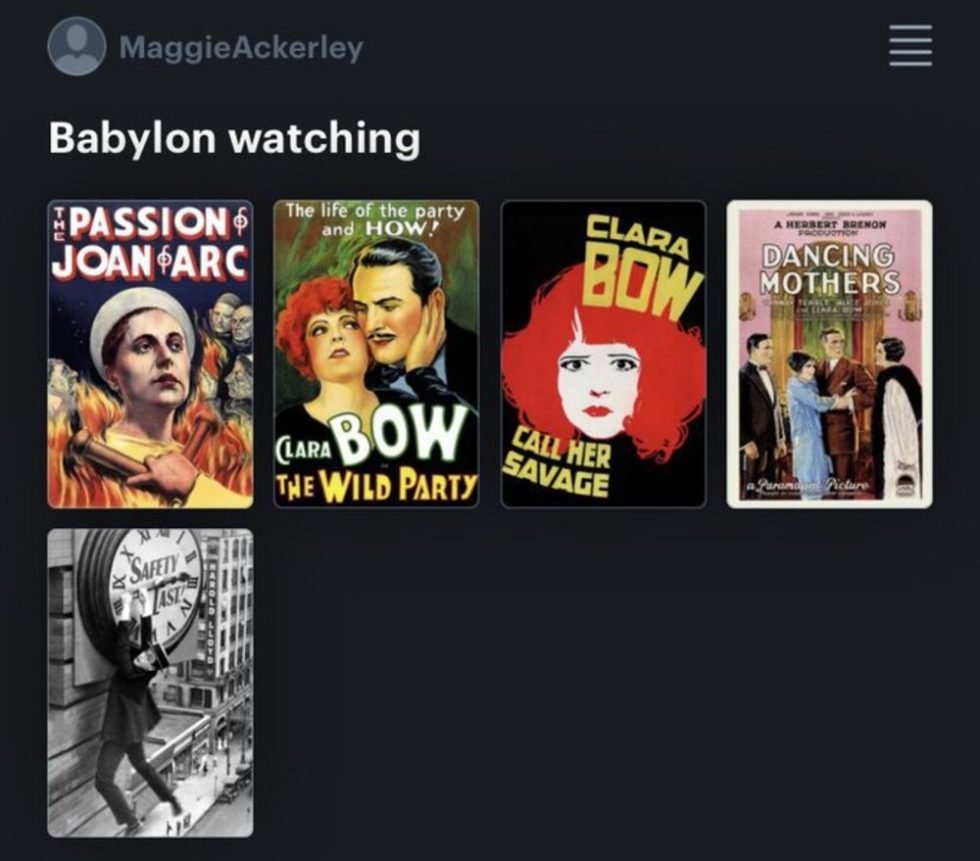Viewport: 980px width, 861px height.
Task: Choose the poster tagged 'The life of the party'
Action: tap(376, 354)
